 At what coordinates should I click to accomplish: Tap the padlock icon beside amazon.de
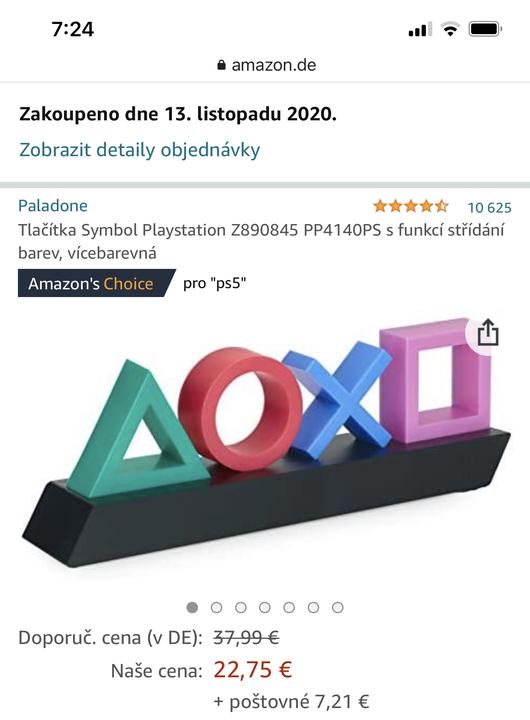221,65
